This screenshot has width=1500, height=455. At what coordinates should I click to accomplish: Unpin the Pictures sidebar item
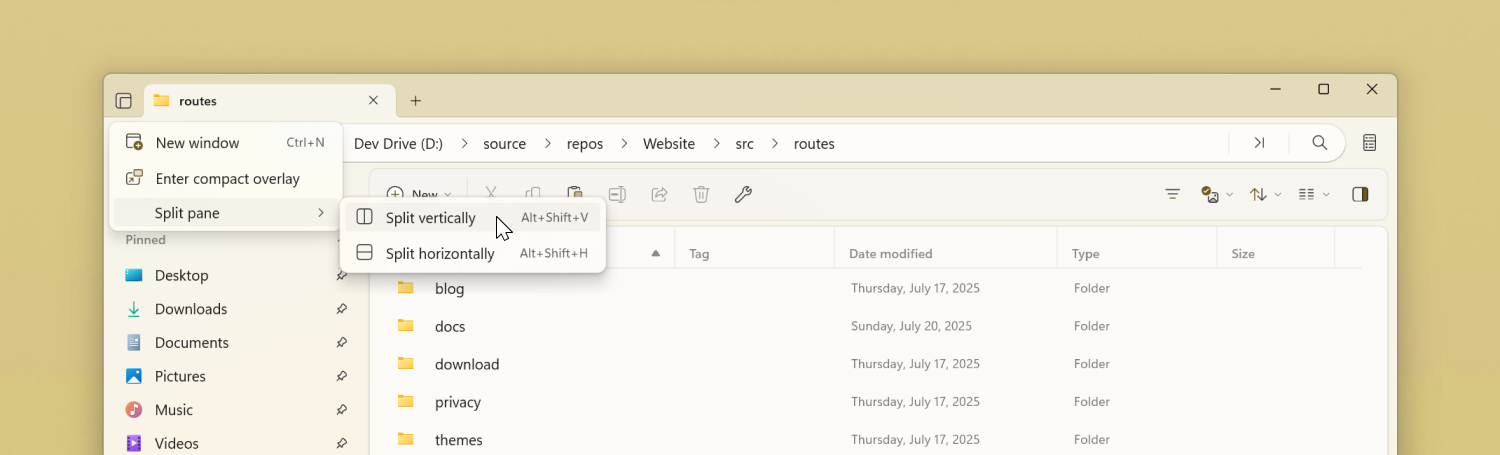(341, 376)
